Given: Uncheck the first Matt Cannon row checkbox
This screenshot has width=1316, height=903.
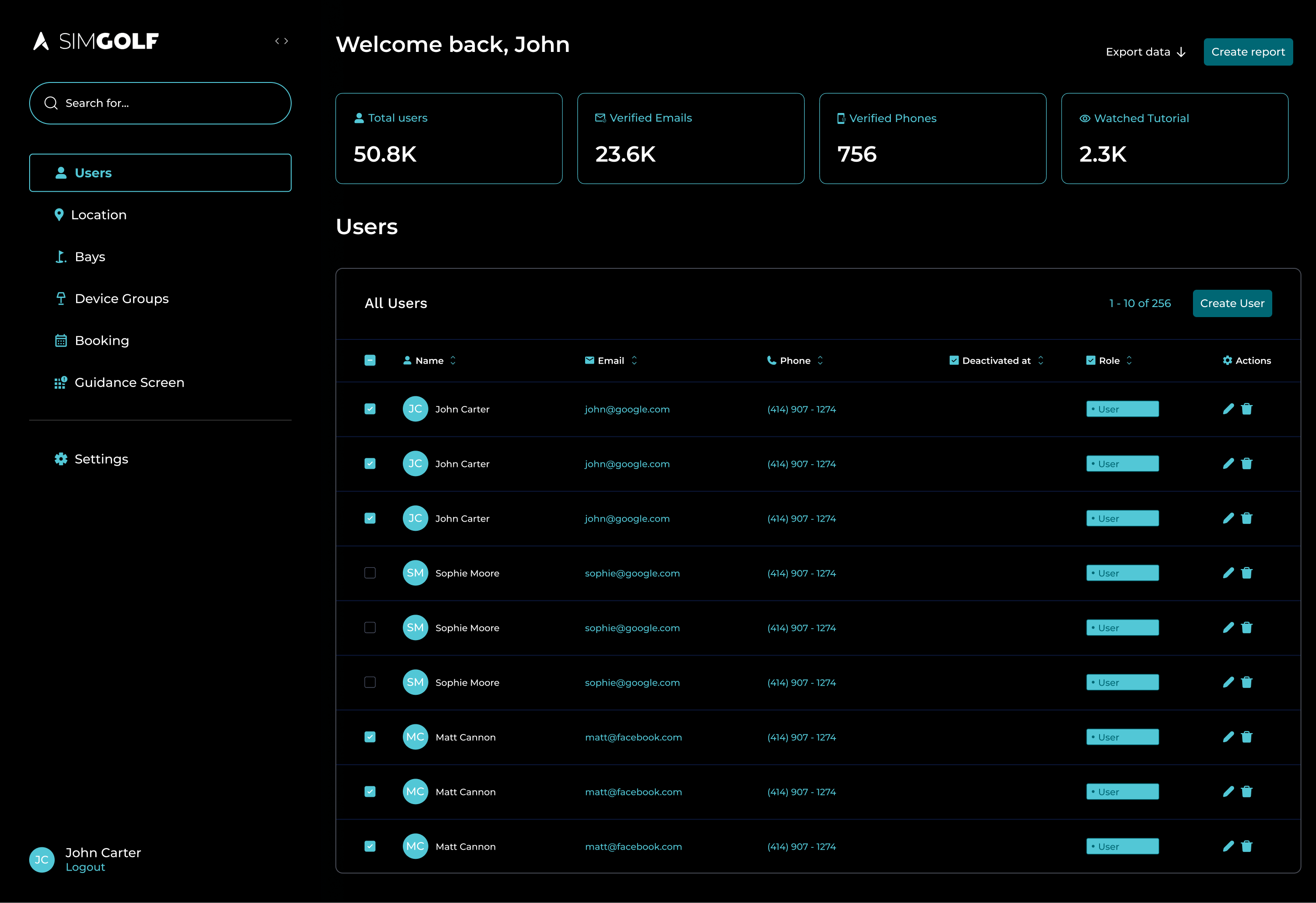Looking at the screenshot, I should click(x=370, y=737).
